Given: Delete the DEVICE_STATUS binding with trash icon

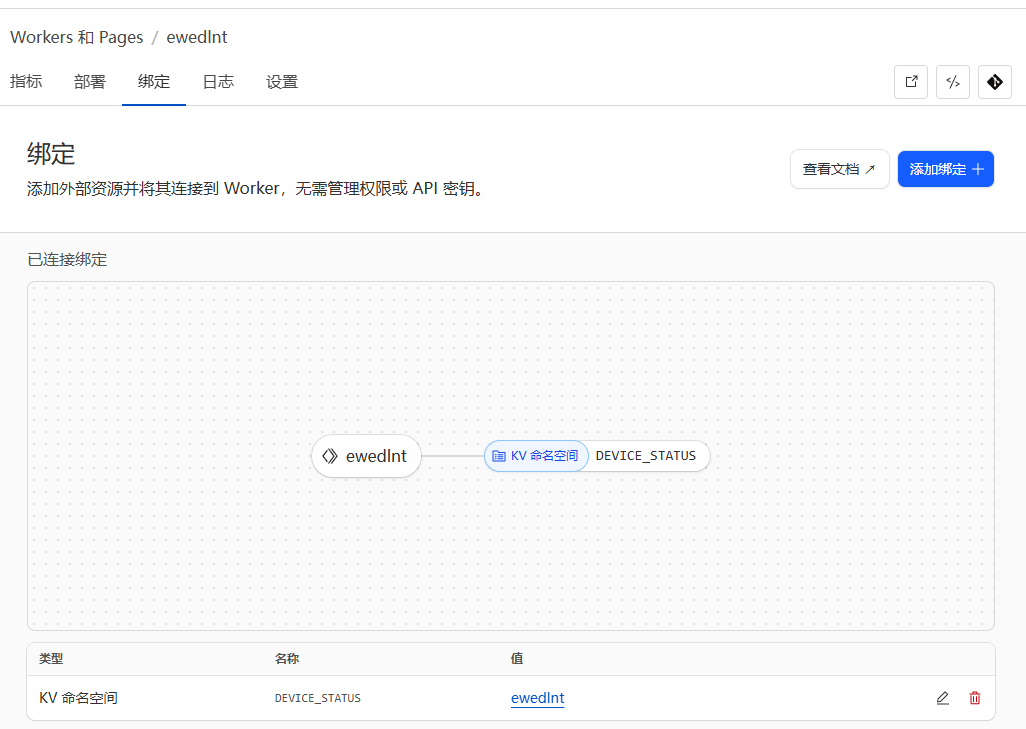Looking at the screenshot, I should tap(974, 698).
